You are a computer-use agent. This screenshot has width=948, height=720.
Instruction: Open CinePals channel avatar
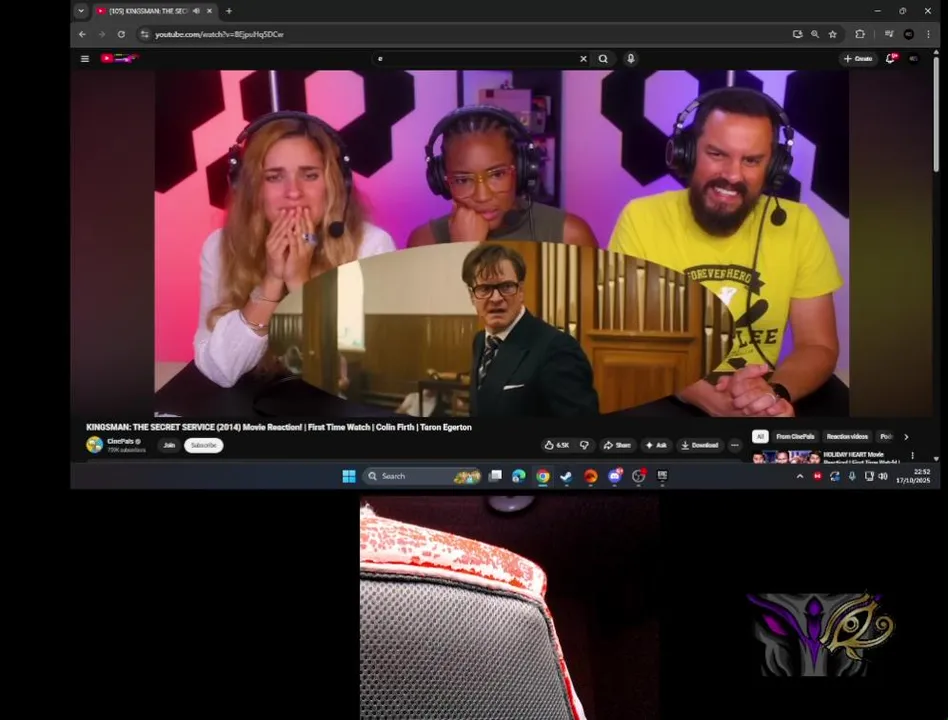pos(94,445)
